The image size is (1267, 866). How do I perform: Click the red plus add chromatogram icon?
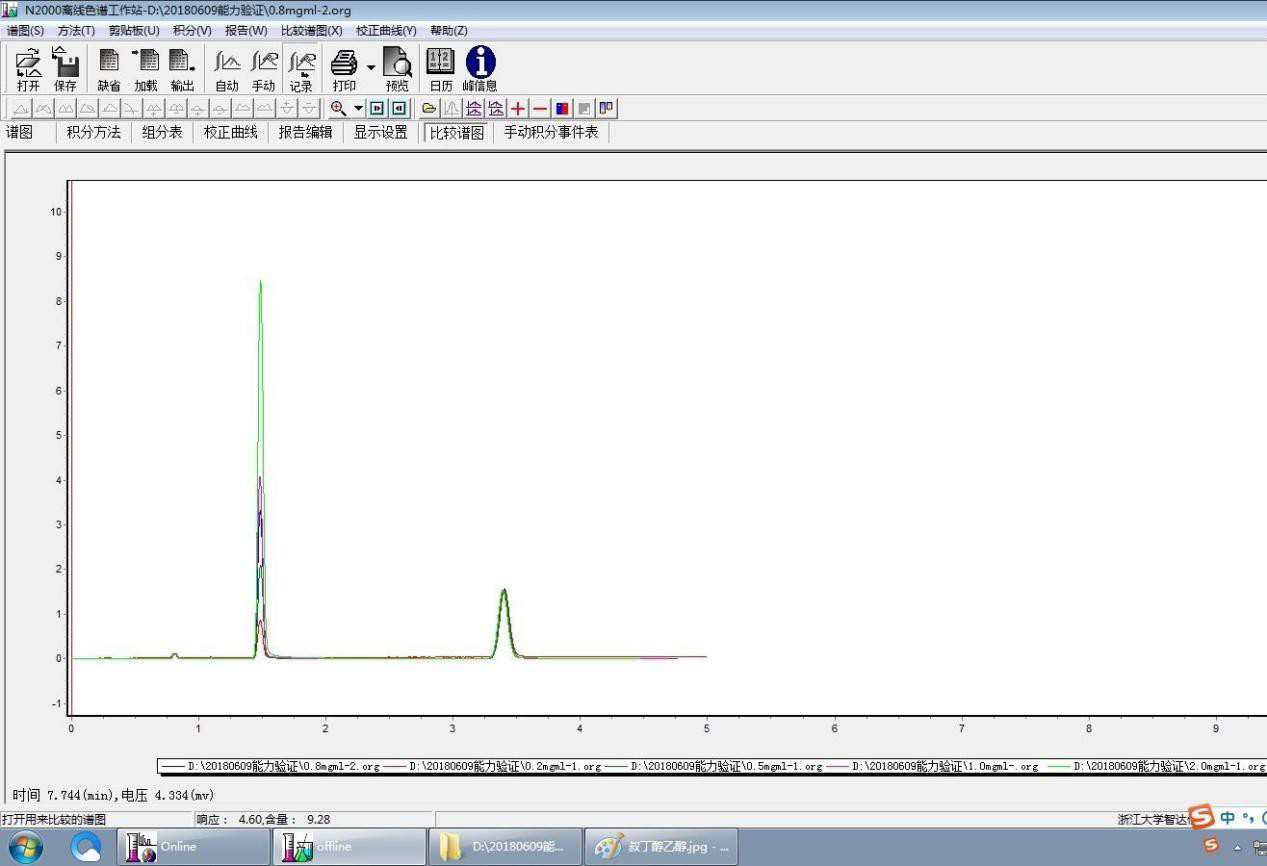click(x=518, y=108)
